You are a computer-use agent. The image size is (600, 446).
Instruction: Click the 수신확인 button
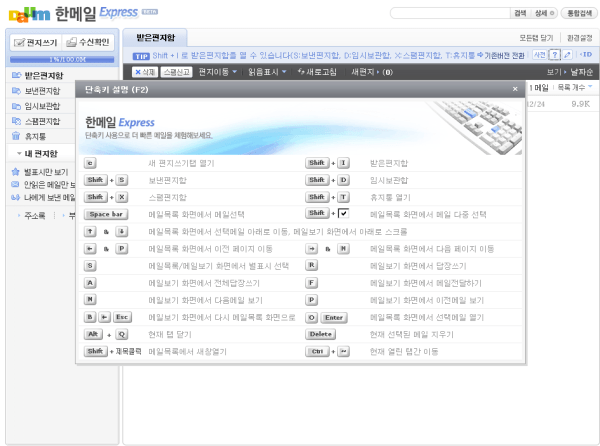coord(88,42)
